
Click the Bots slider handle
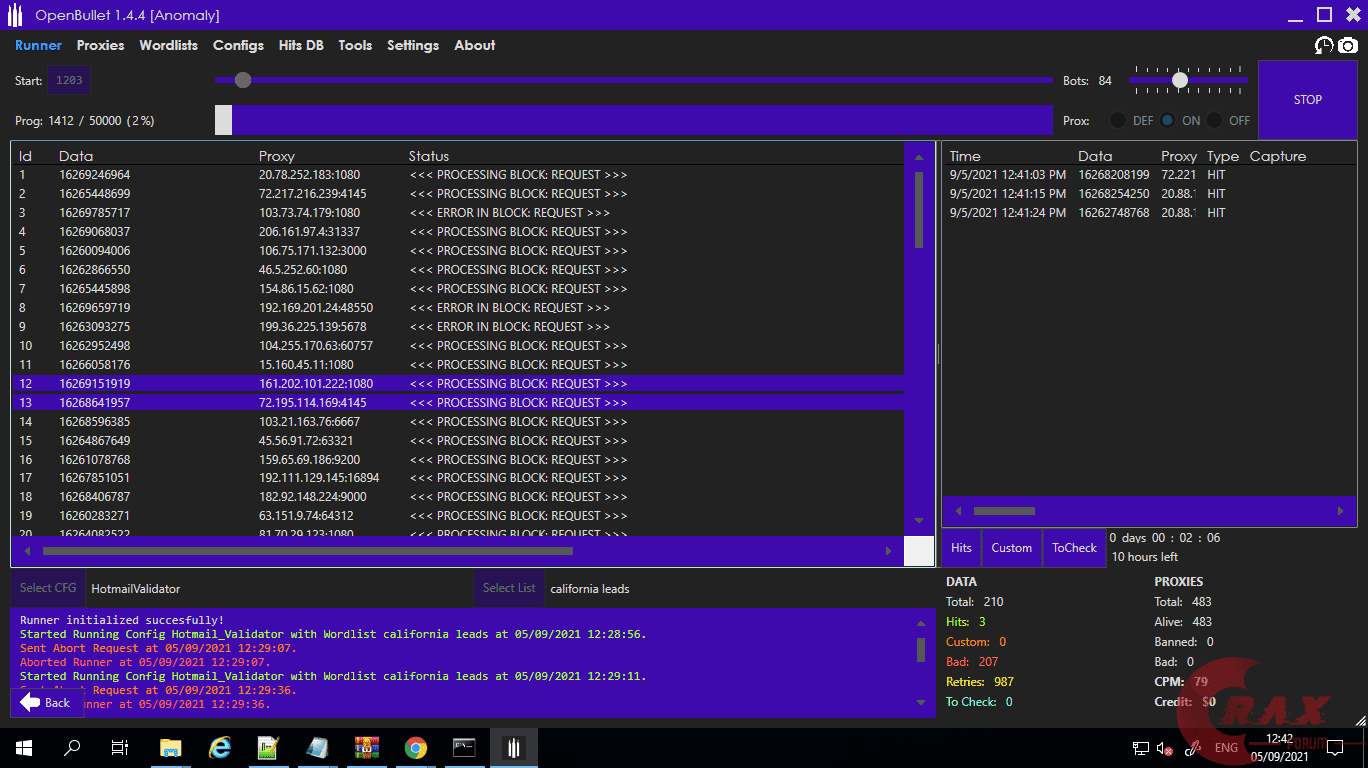1180,80
